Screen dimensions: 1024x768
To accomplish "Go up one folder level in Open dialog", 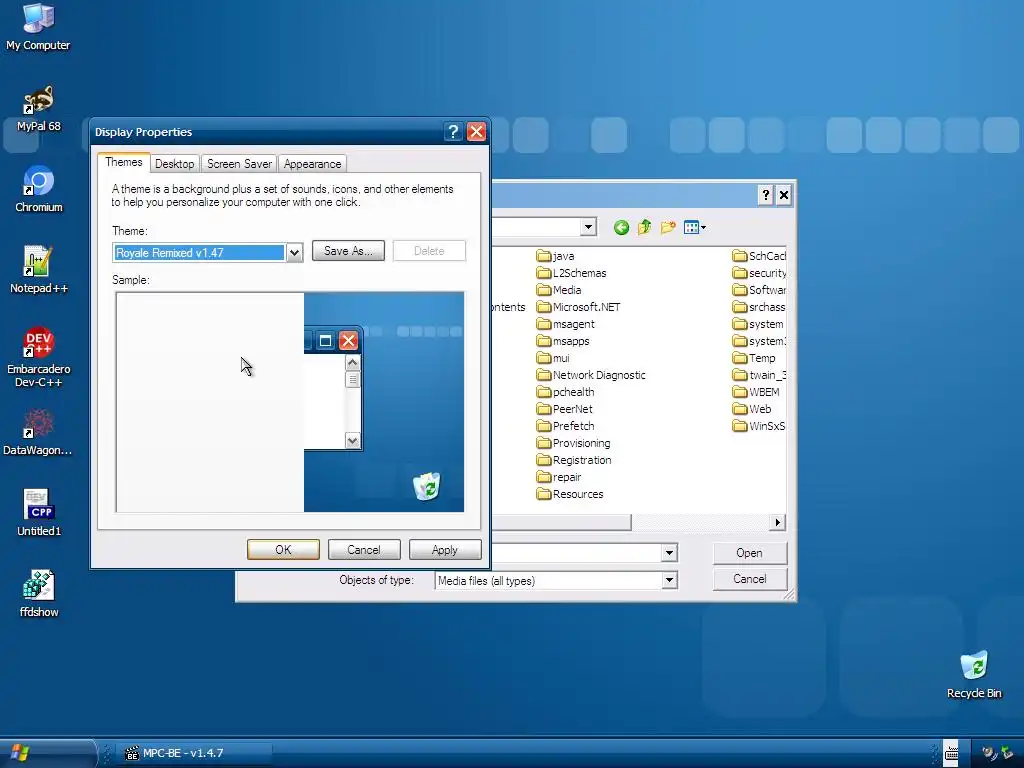I will point(645,227).
